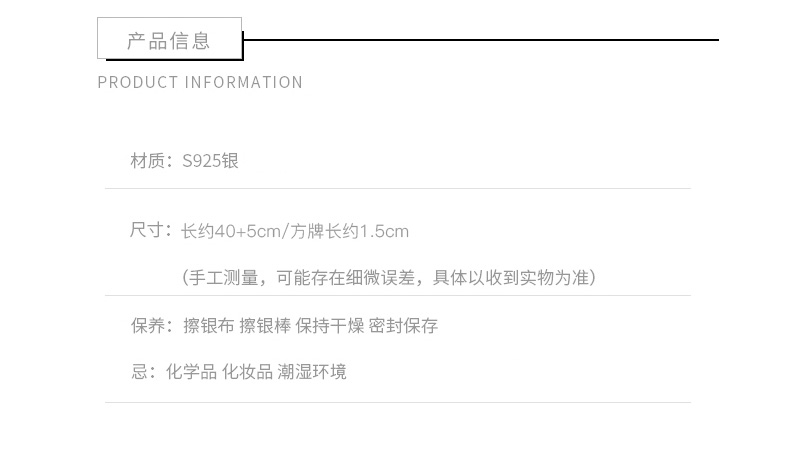
Task: Click the 手工测量 measurement note line
Action: tap(388, 277)
